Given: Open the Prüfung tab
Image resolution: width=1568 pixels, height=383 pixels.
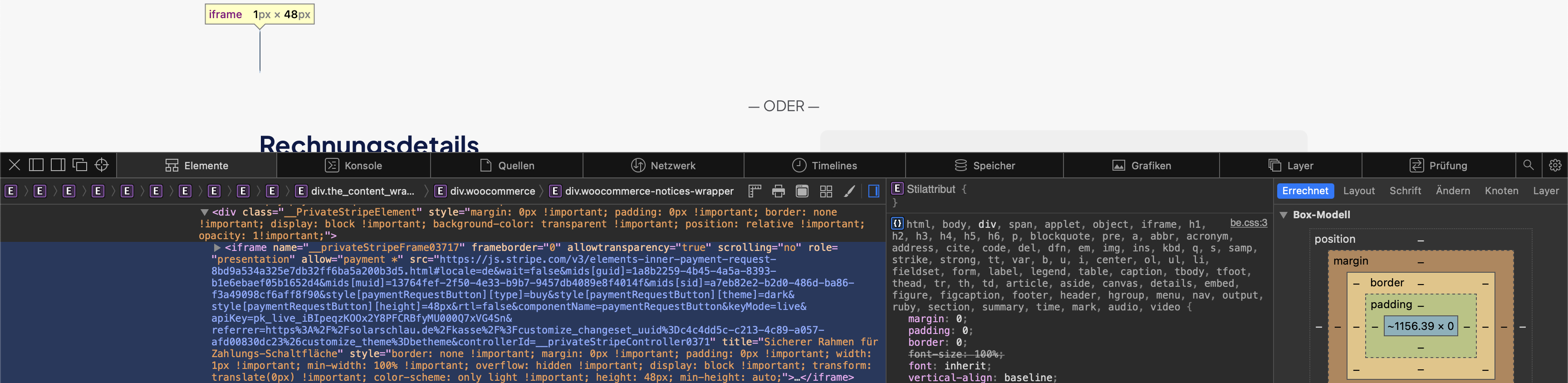Looking at the screenshot, I should coord(1438,166).
